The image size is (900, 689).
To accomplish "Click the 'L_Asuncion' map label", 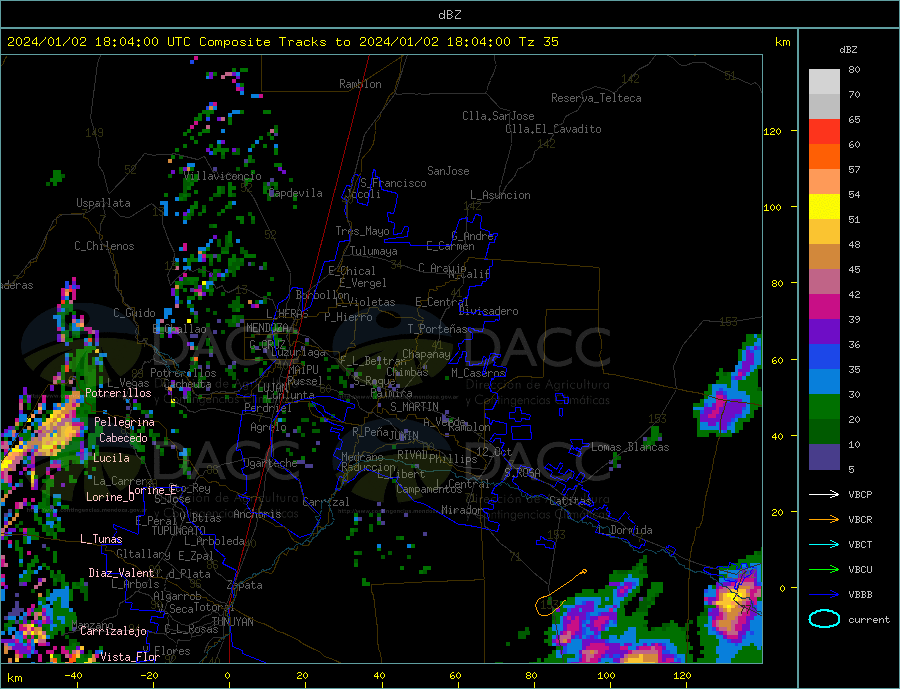I will click(500, 195).
